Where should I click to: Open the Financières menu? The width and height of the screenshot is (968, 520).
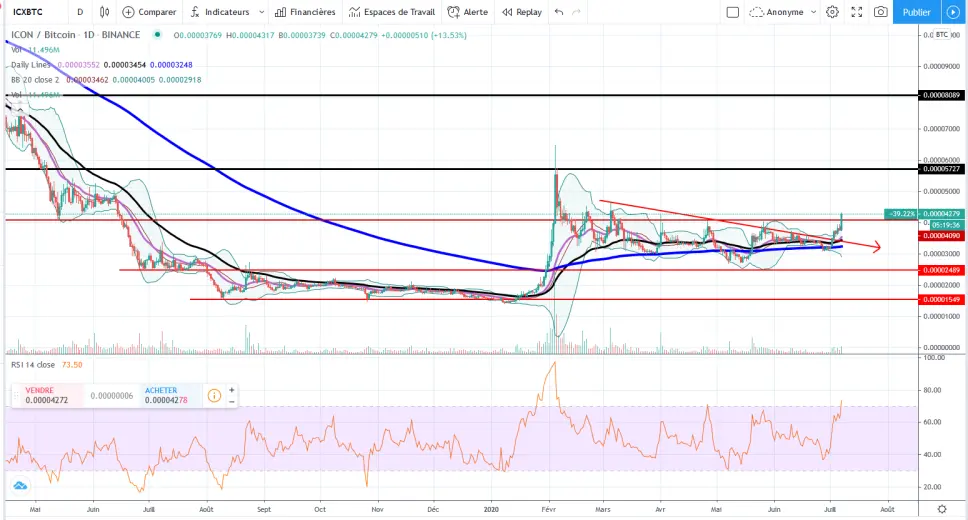(x=305, y=12)
